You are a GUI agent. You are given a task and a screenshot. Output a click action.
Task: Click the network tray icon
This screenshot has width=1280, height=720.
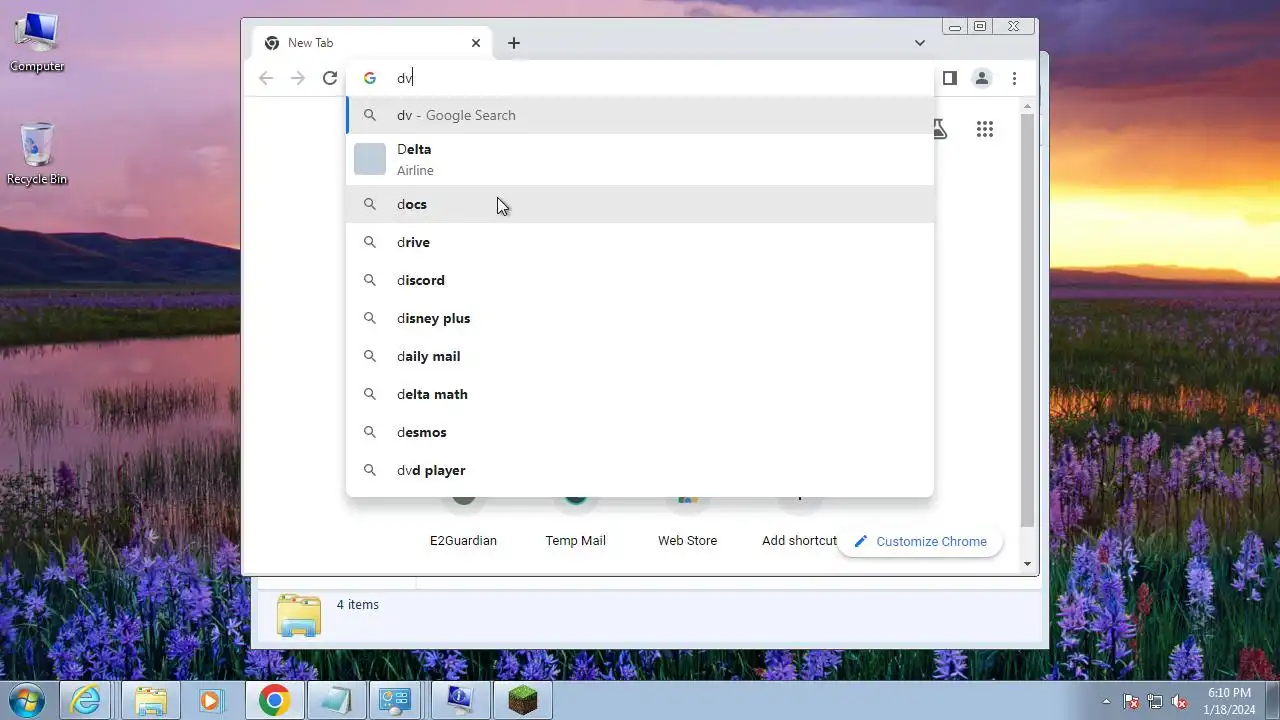coord(1156,701)
